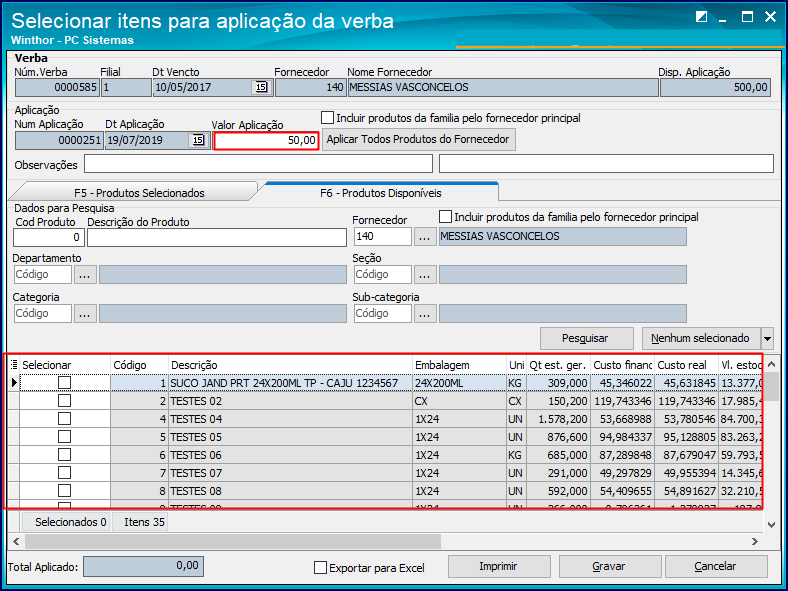The image size is (788, 591).
Task: Click the Total Aplicado value field
Action: pos(144,566)
